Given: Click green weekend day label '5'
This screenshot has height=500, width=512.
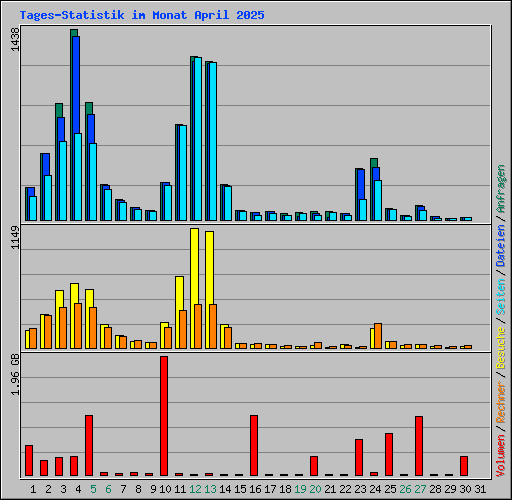Looking at the screenshot, I should coord(93,489).
